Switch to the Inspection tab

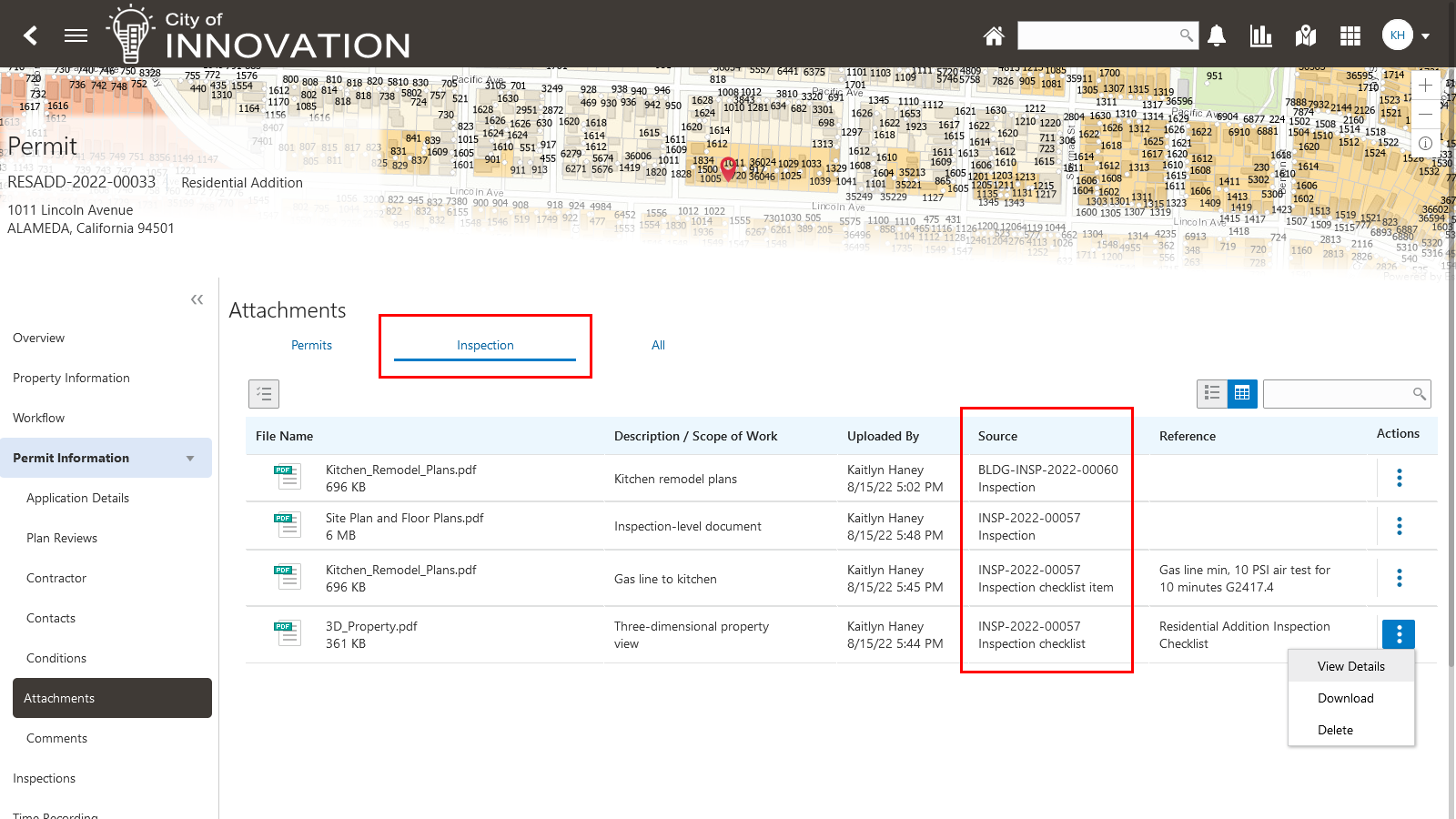[485, 345]
